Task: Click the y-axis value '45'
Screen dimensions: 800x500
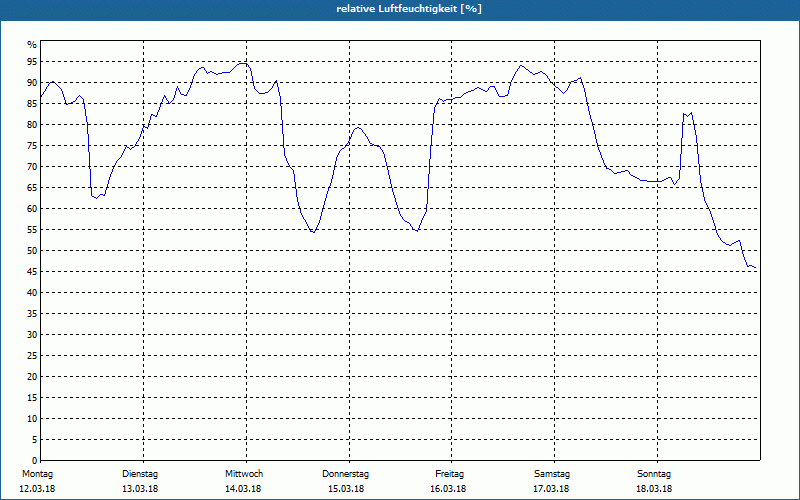Action: (32, 271)
